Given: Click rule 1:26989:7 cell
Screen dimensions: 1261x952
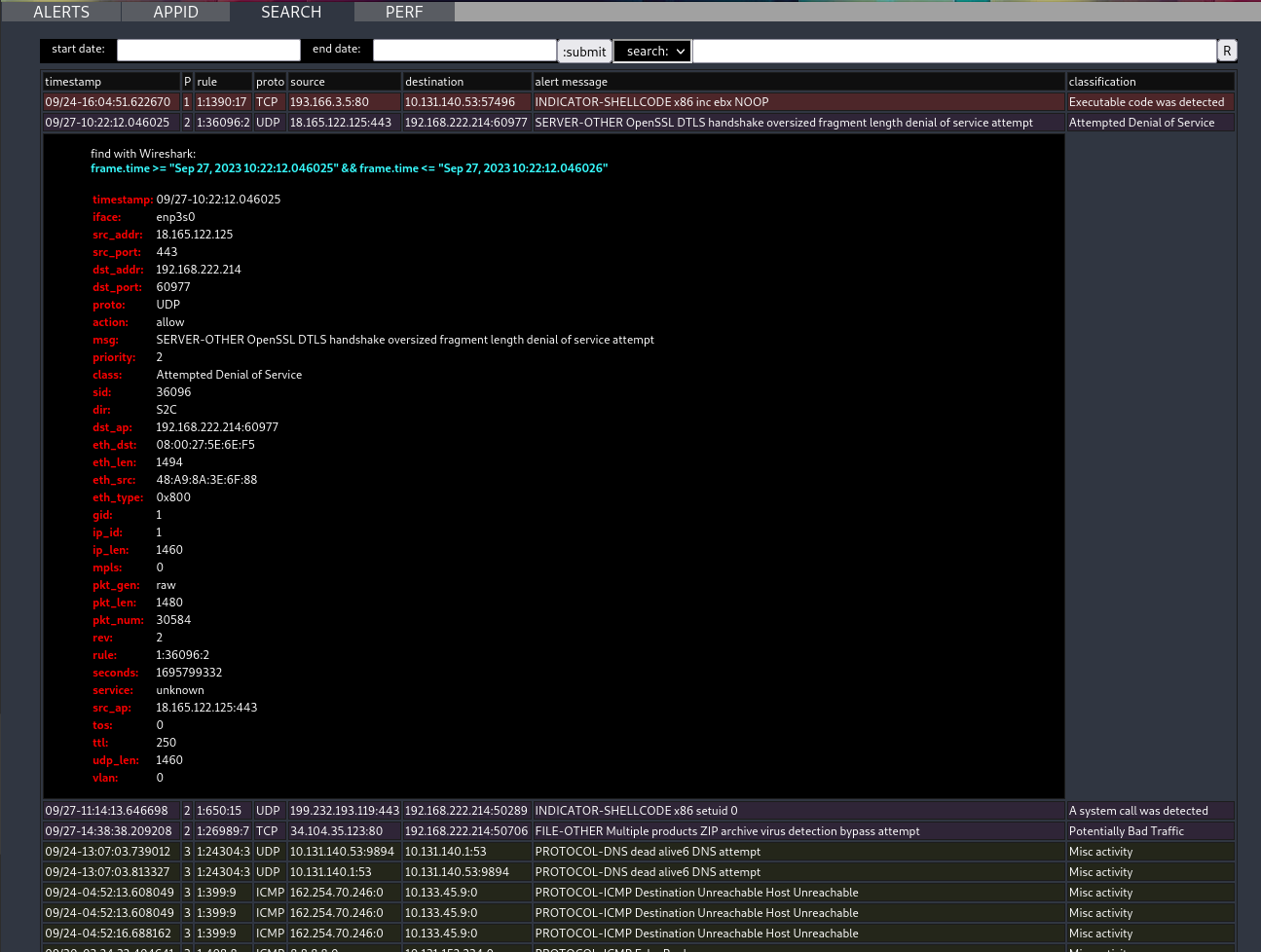Looking at the screenshot, I should (223, 831).
